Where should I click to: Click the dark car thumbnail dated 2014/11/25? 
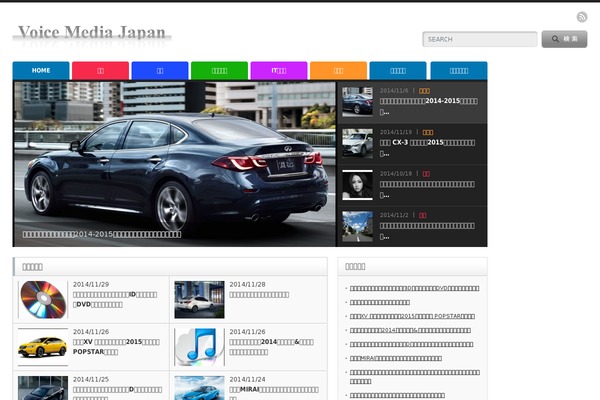[x=43, y=388]
